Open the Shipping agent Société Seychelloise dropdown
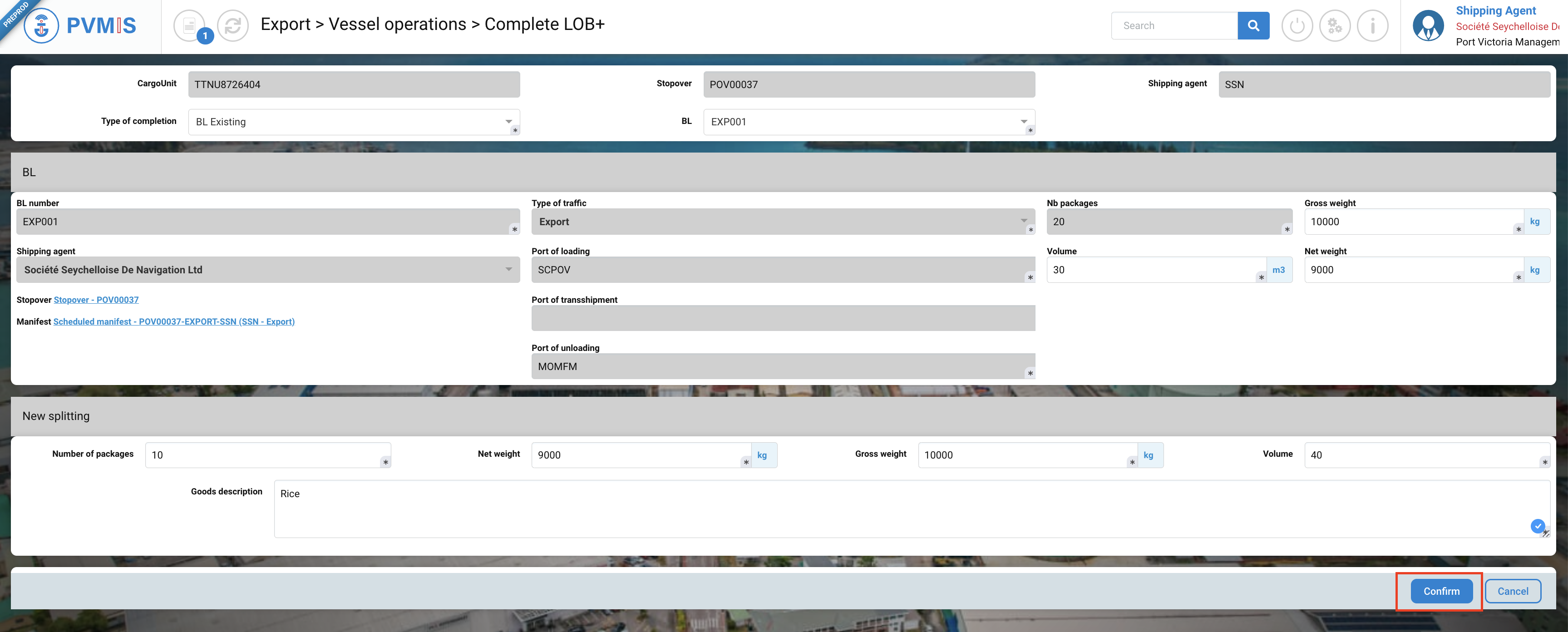 (508, 270)
